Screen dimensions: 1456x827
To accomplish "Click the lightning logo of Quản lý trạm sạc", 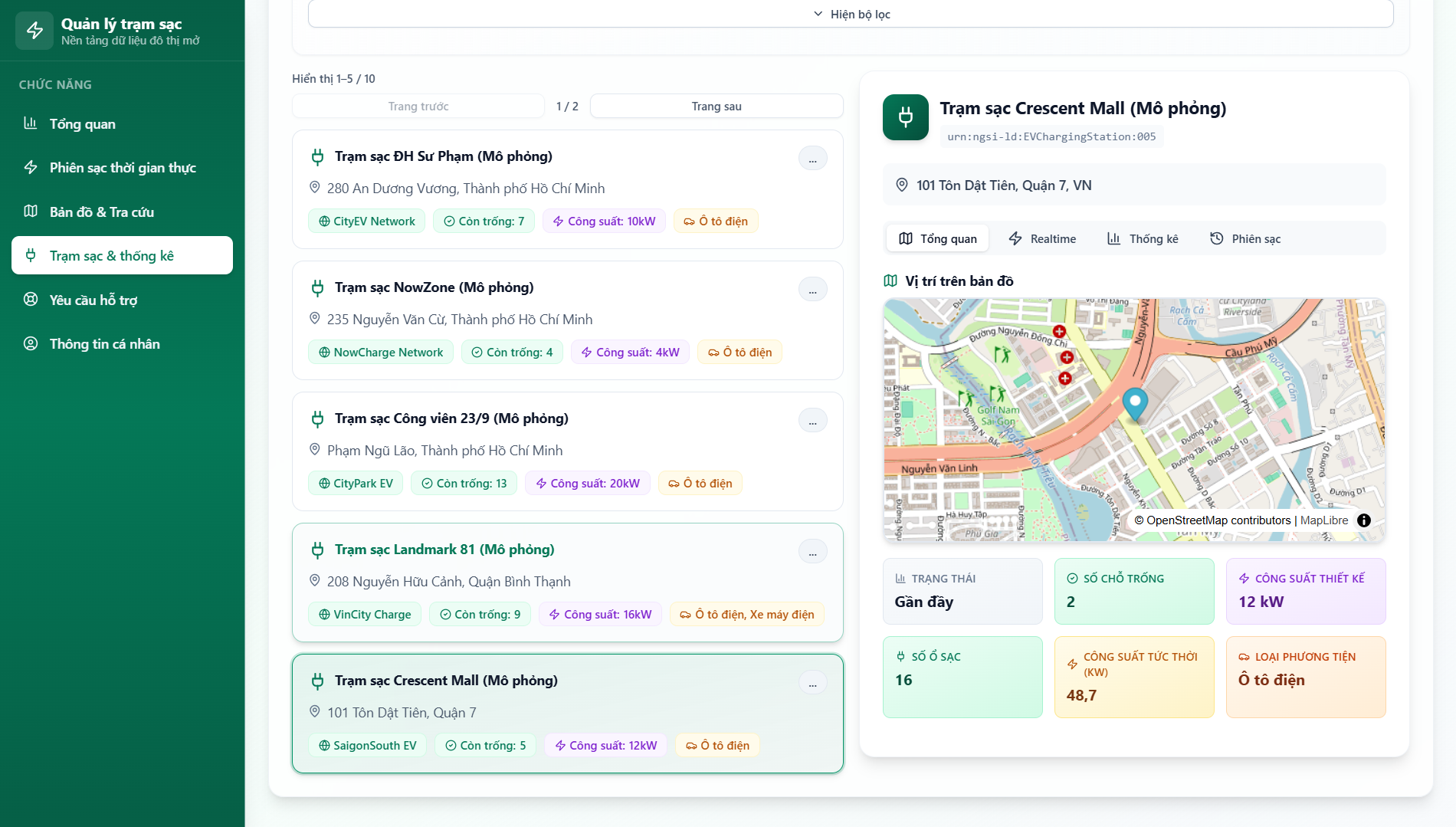I will pos(34,31).
